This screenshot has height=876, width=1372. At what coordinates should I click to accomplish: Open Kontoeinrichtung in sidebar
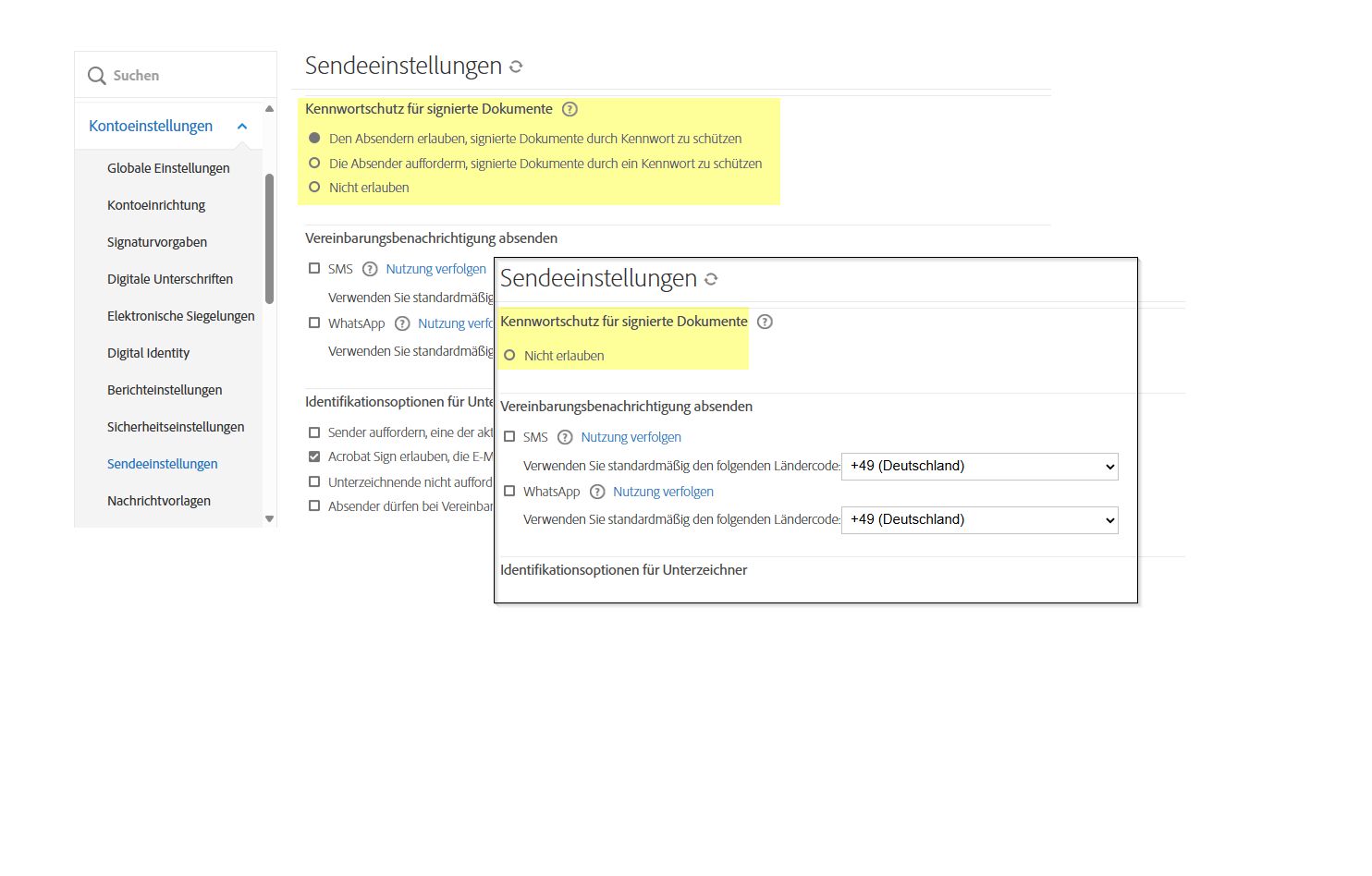pos(156,205)
